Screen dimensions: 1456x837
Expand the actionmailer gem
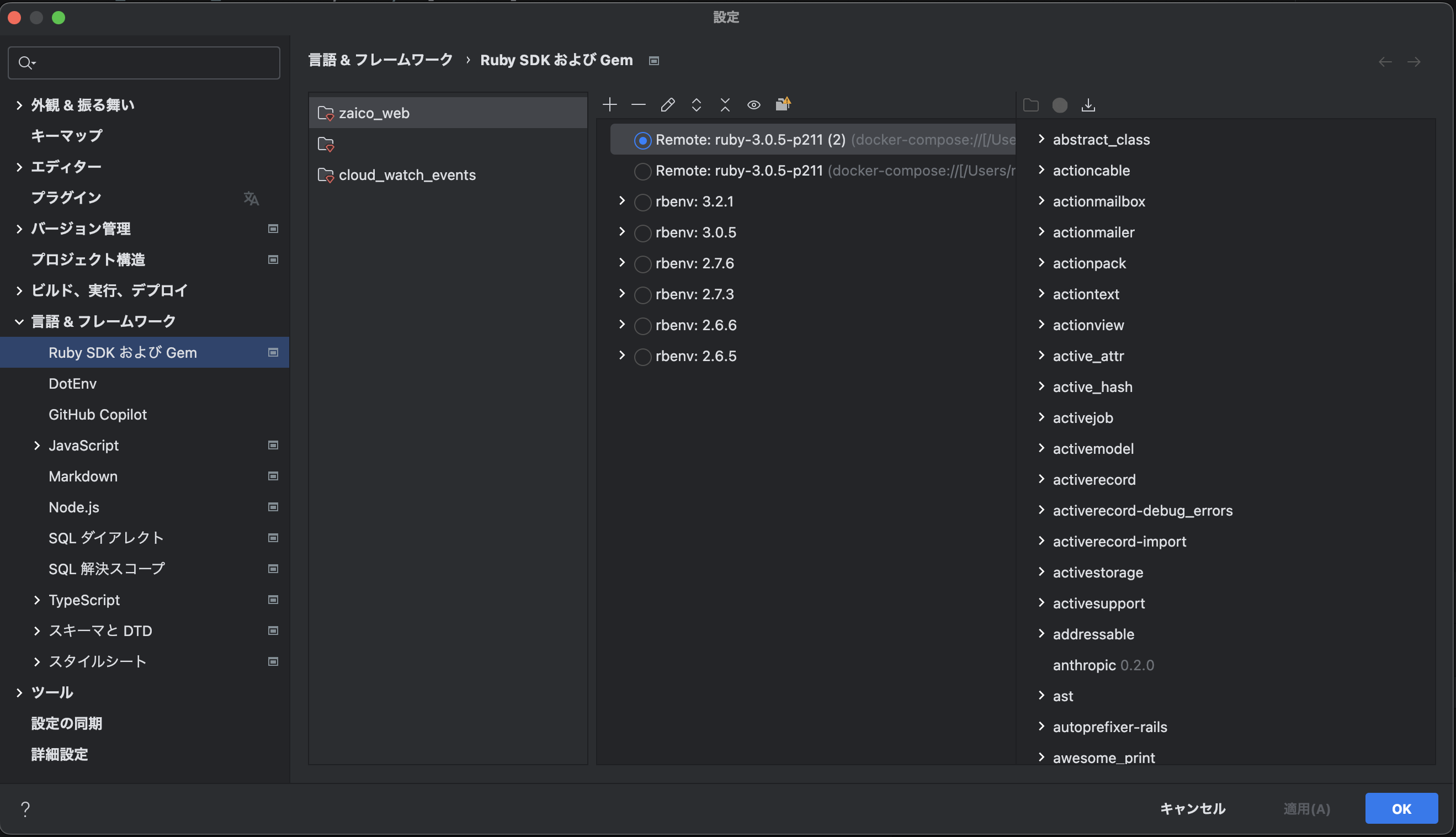[x=1041, y=232]
